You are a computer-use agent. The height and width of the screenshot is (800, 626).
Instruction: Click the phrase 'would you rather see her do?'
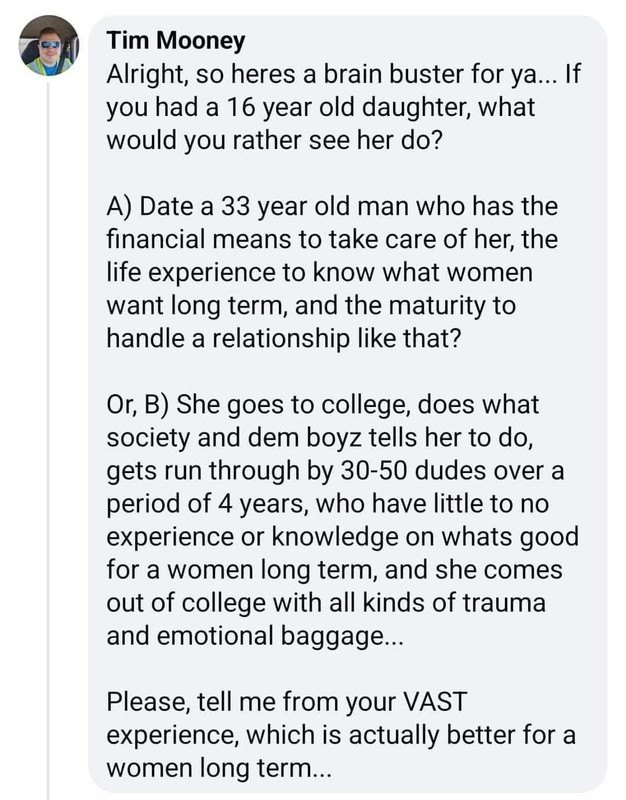tap(273, 140)
